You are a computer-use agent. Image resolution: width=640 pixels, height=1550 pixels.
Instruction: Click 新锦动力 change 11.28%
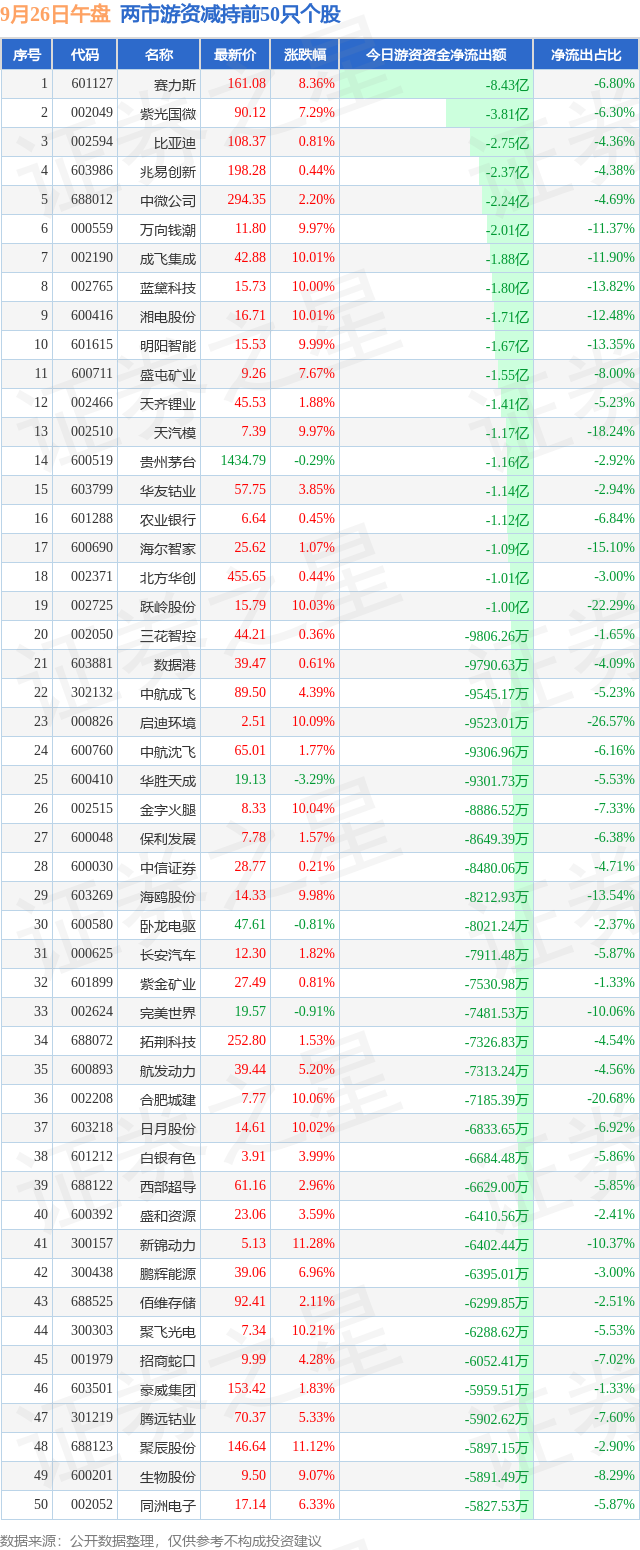click(312, 1244)
